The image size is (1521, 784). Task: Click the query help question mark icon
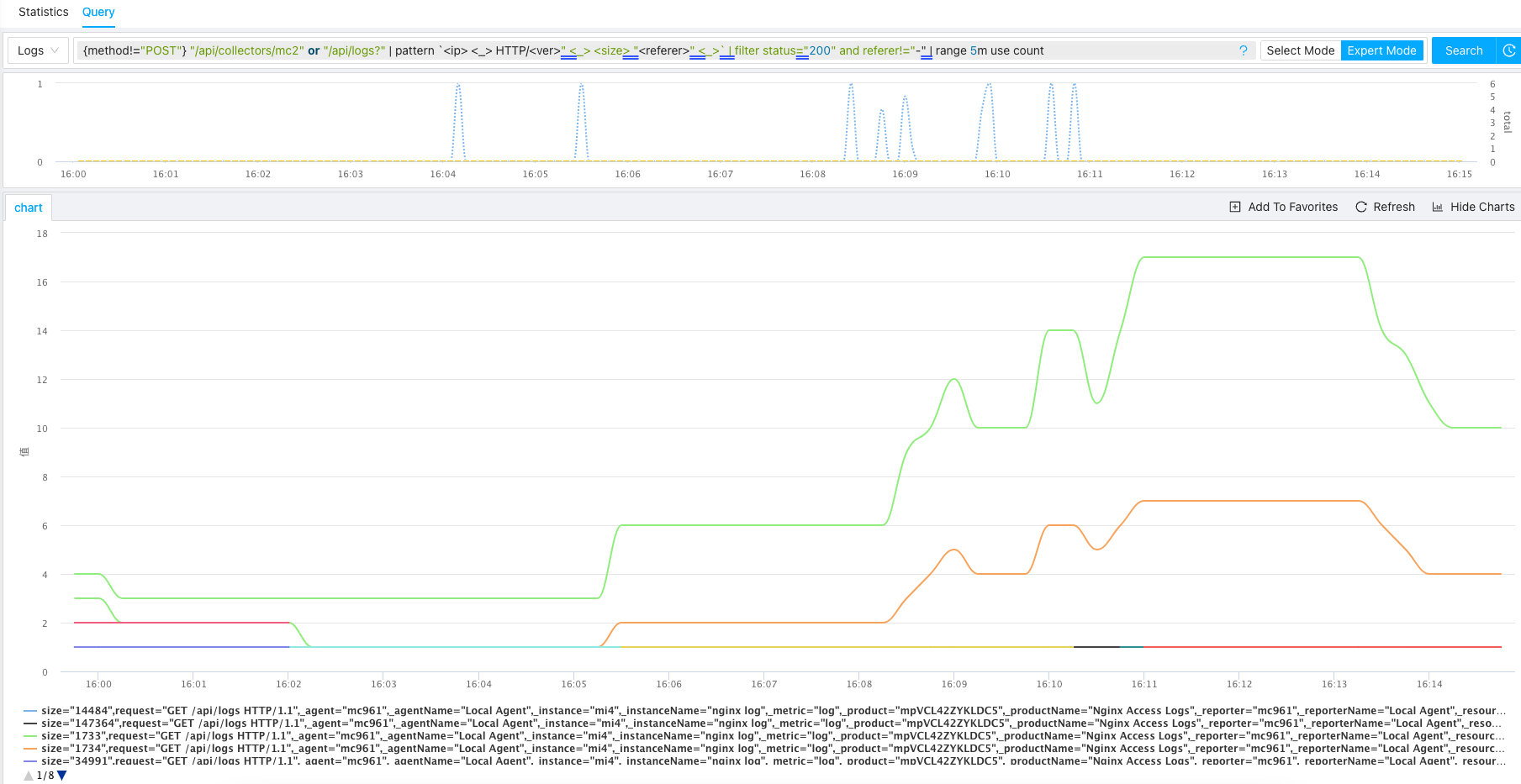coord(1243,50)
